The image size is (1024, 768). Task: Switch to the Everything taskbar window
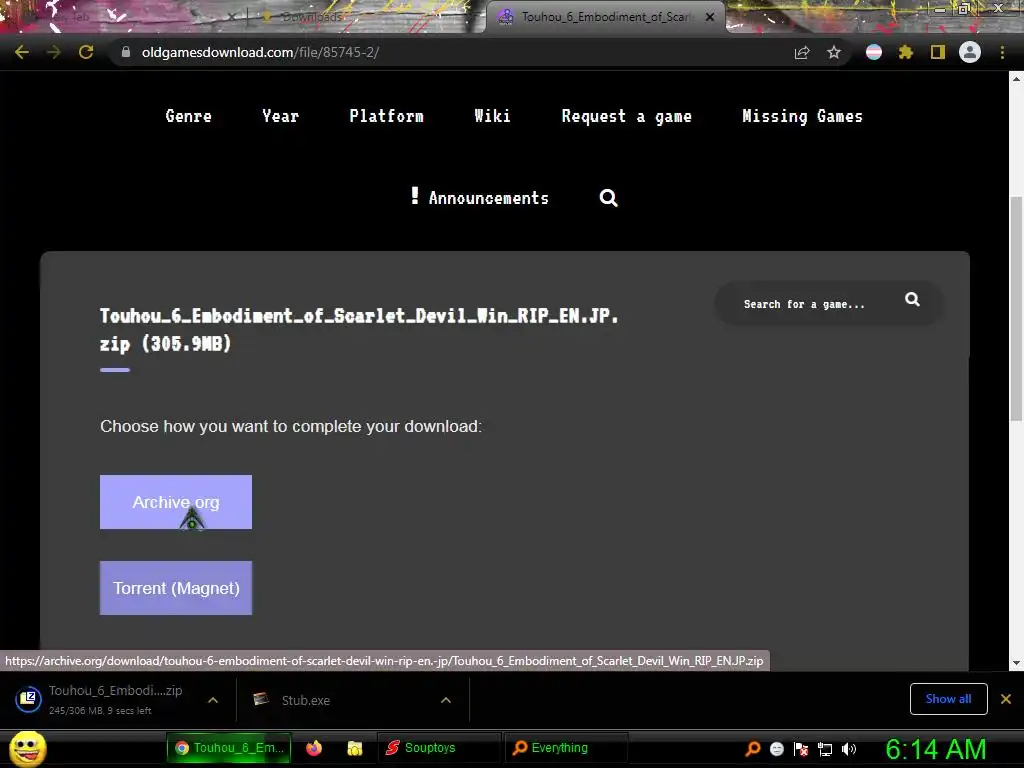(x=566, y=748)
